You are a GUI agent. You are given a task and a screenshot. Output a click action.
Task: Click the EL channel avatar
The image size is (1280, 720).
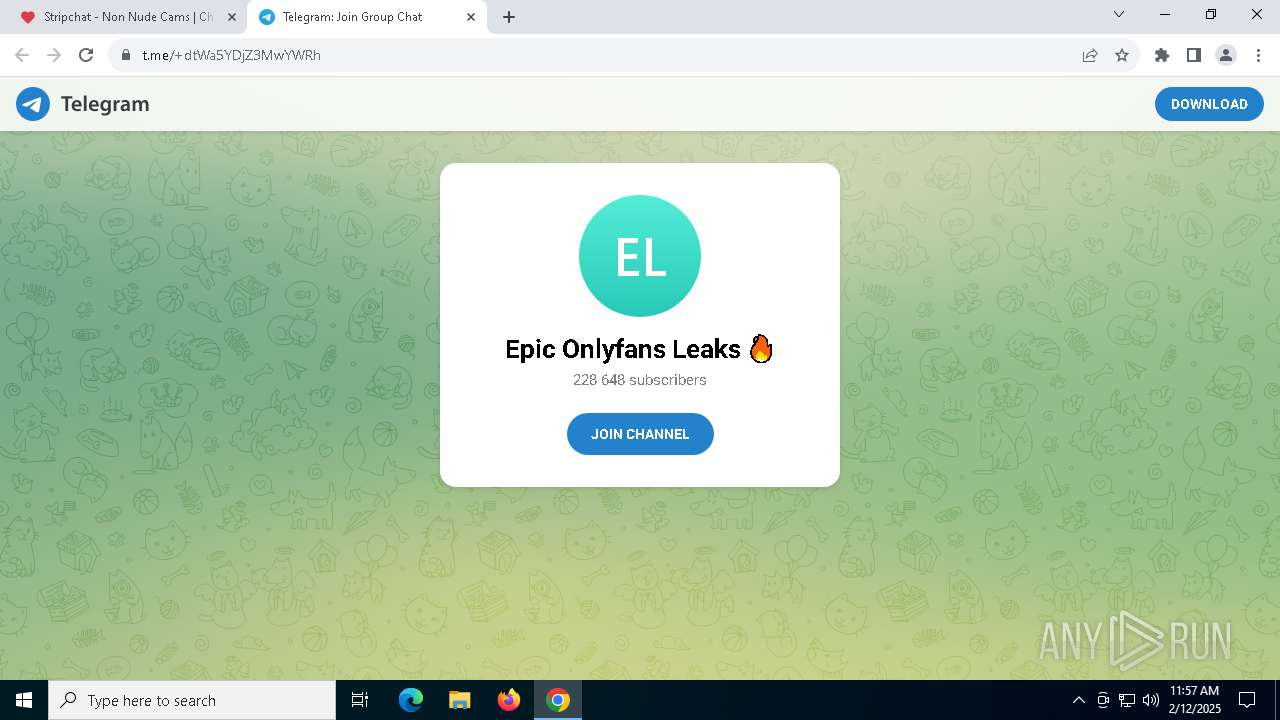(x=640, y=256)
